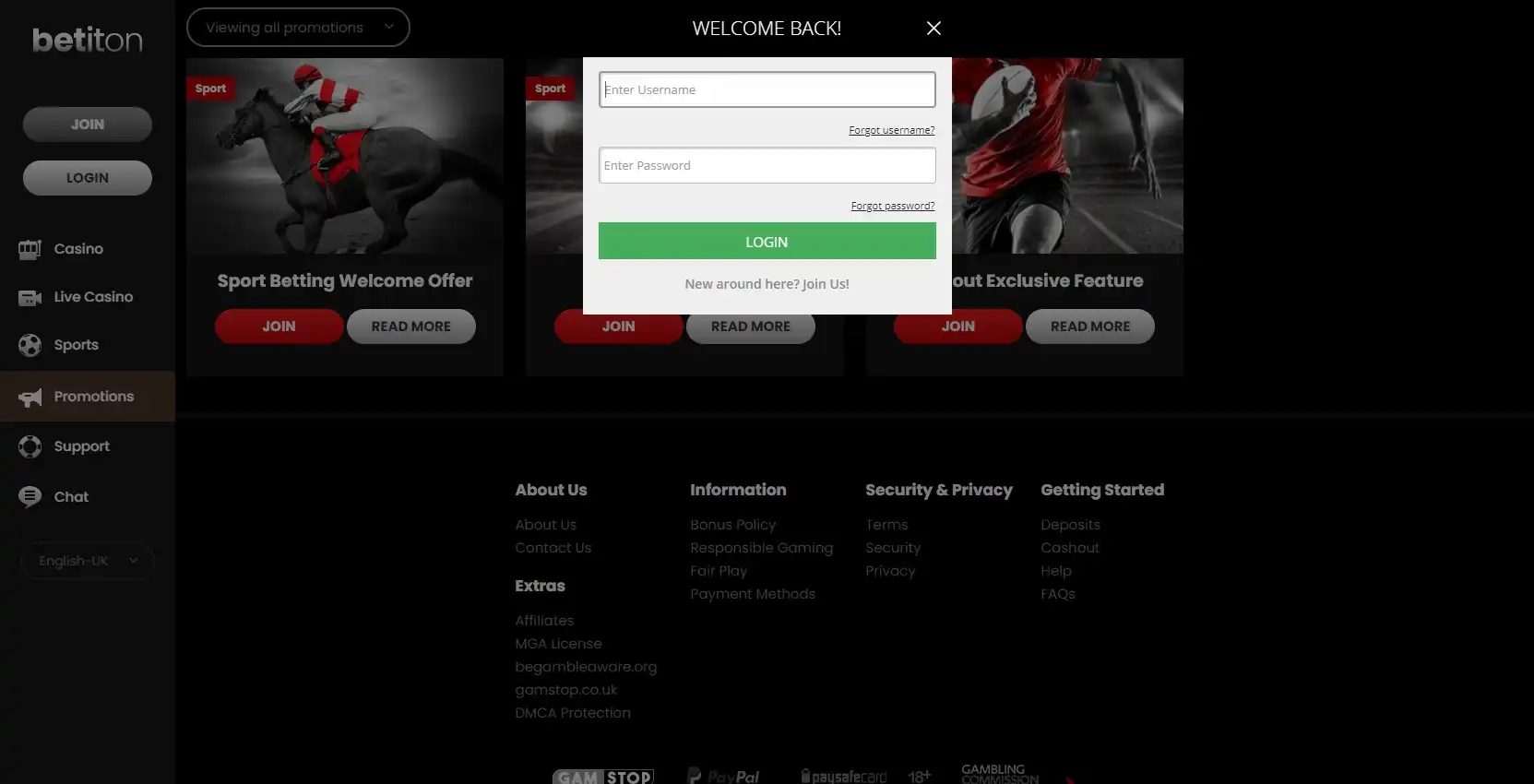Viewport: 1534px width, 784px height.
Task: Open the Bonus Policy footer link
Action: [732, 525]
